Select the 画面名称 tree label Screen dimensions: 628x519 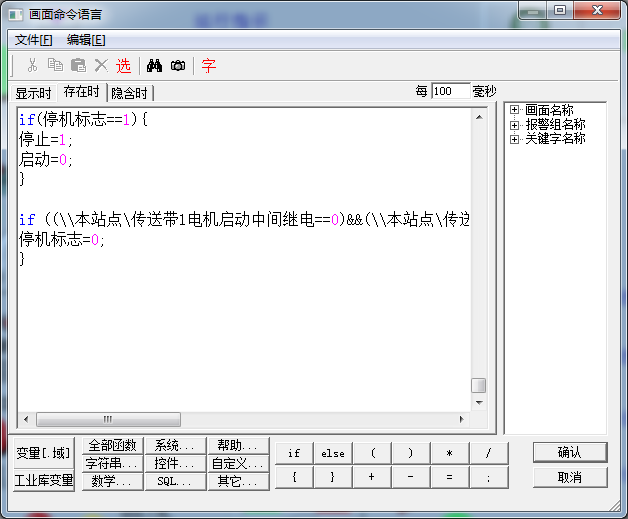(549, 110)
